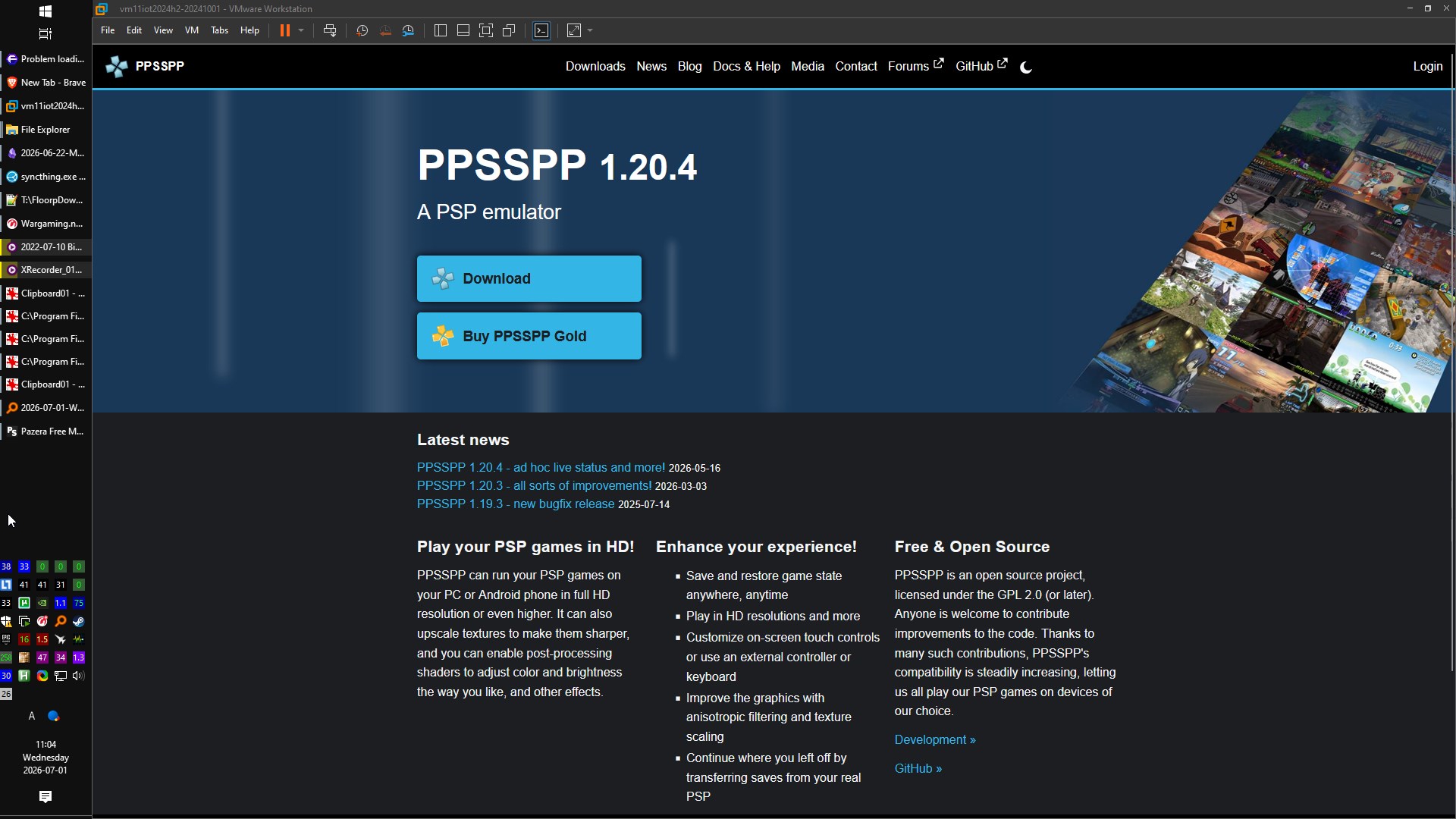Open the VMware File menu

pyautogui.click(x=108, y=30)
